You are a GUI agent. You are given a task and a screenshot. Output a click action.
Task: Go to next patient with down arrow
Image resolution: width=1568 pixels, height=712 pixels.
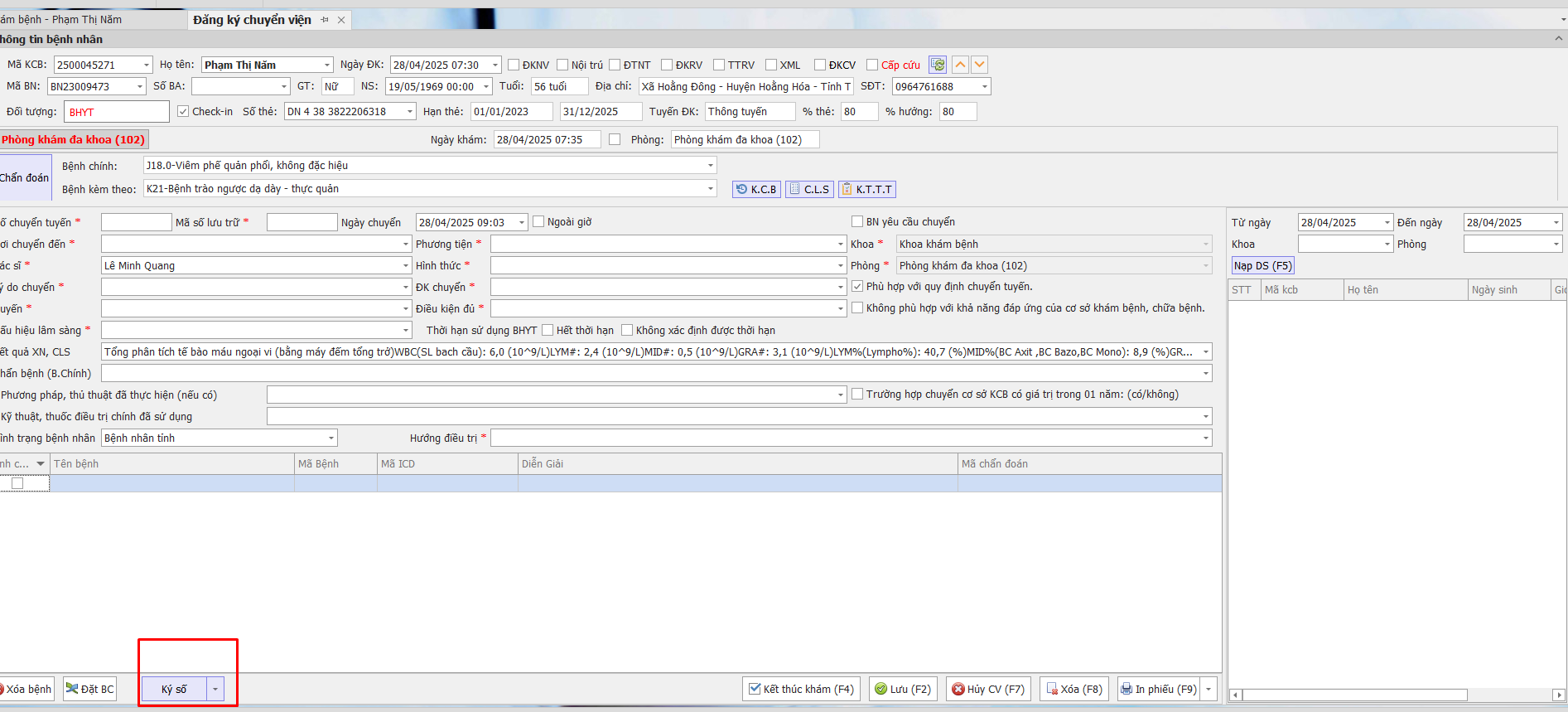point(979,65)
